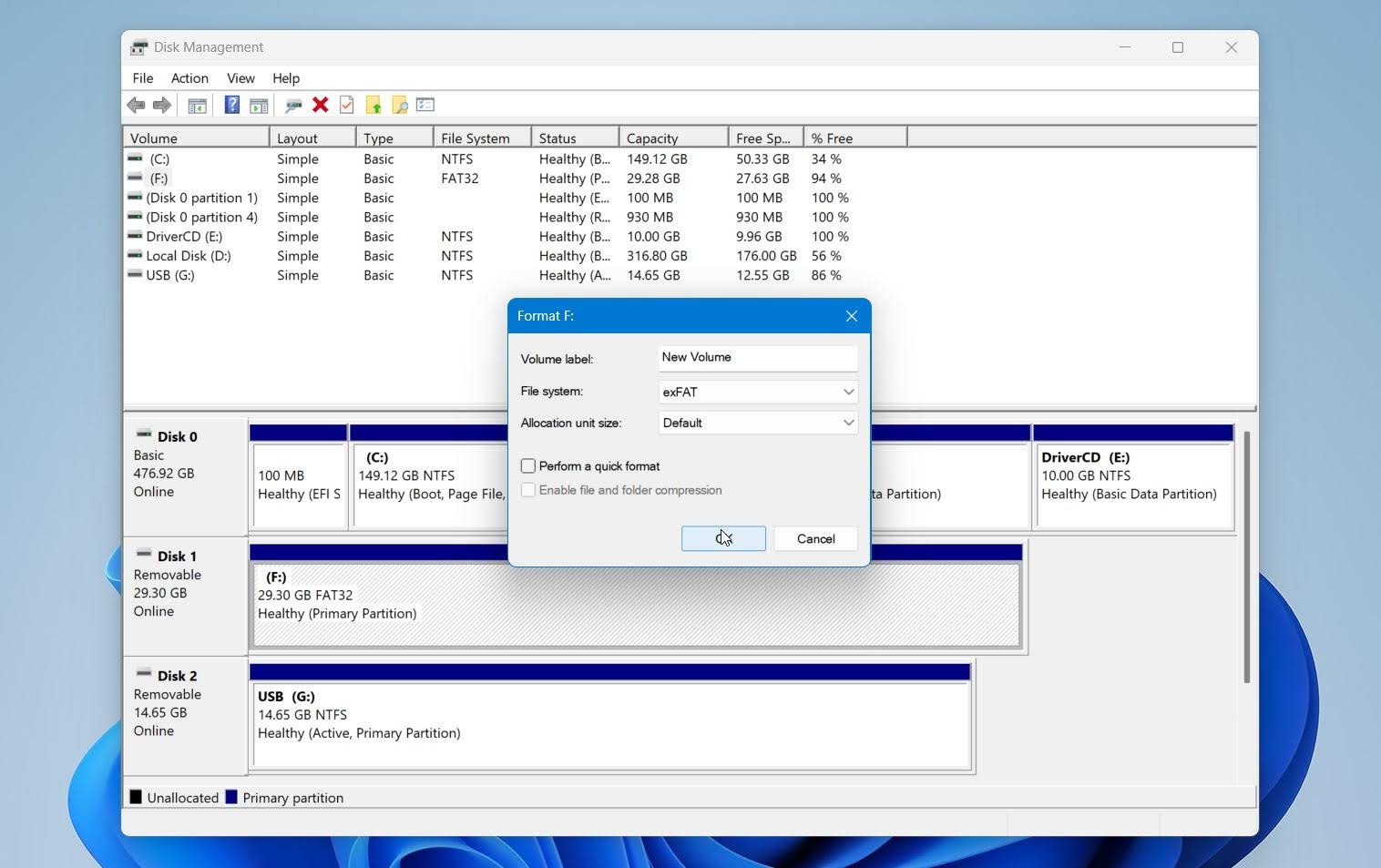
Task: Click the vertical scrollbar in disk pane
Action: point(1246,557)
